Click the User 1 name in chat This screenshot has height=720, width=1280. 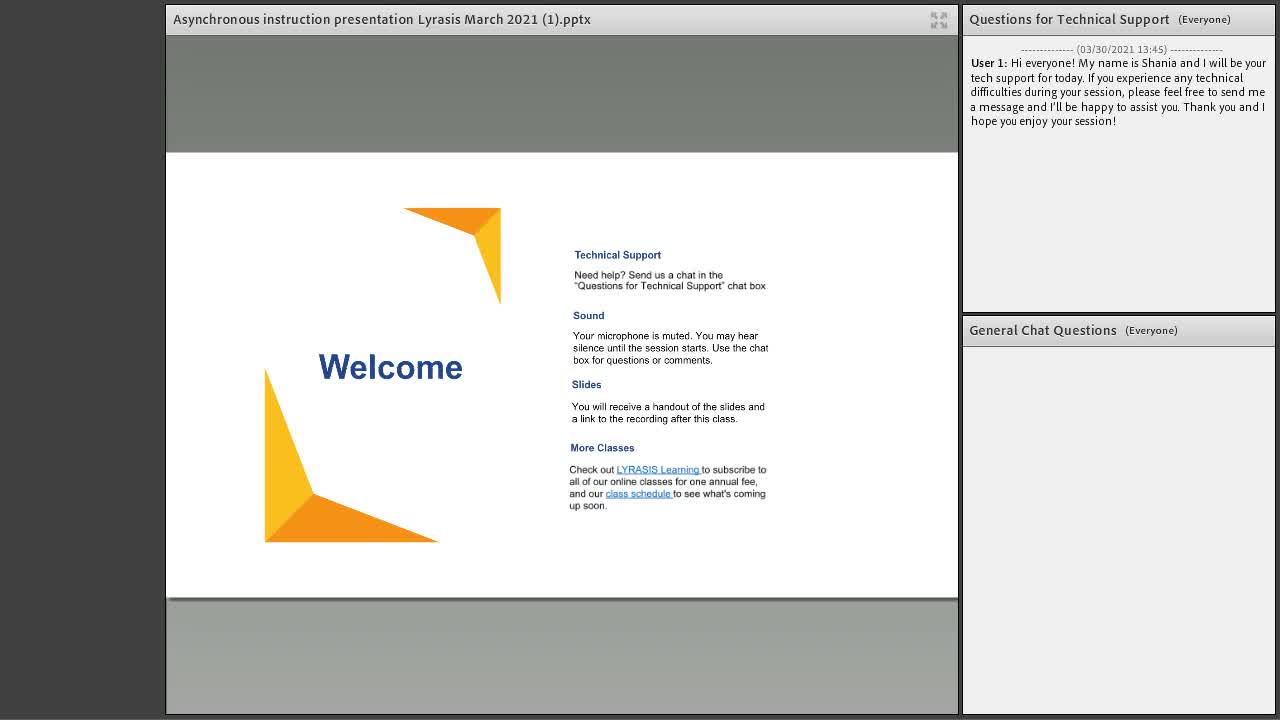988,63
